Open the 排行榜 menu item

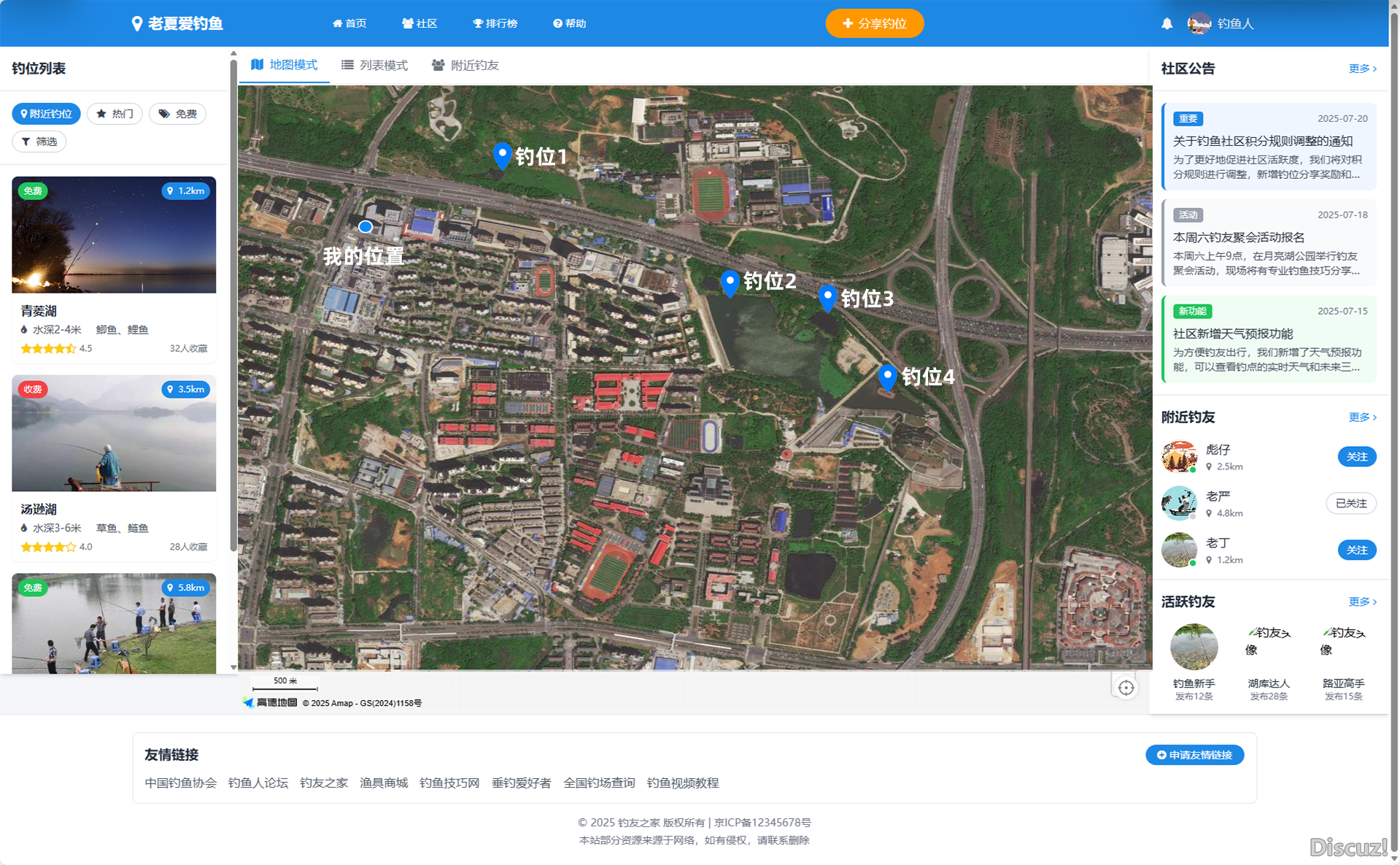pyautogui.click(x=495, y=23)
